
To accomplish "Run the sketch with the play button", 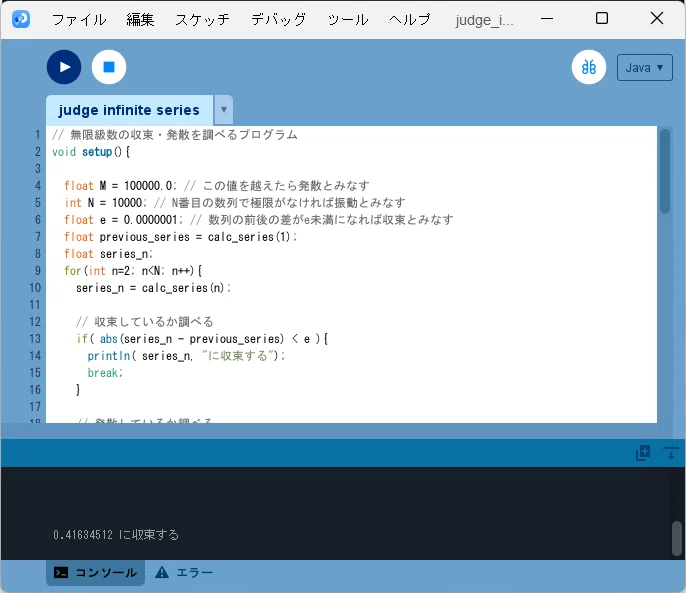I will click(x=64, y=67).
